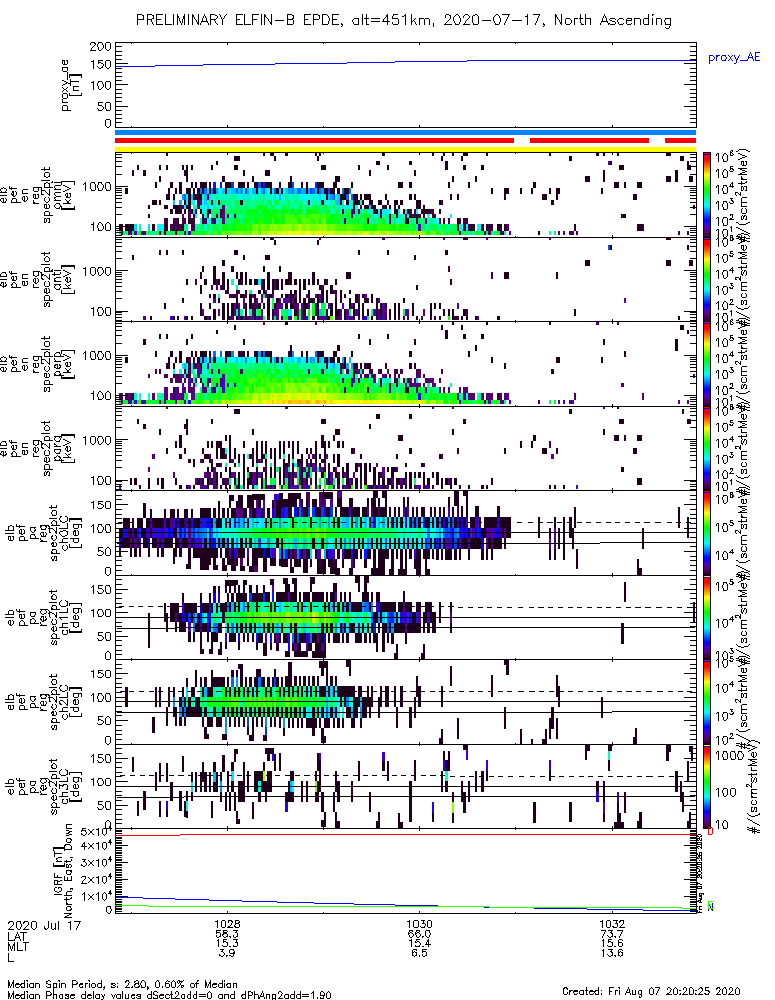Click the '1030' time tick label

[x=419, y=924]
